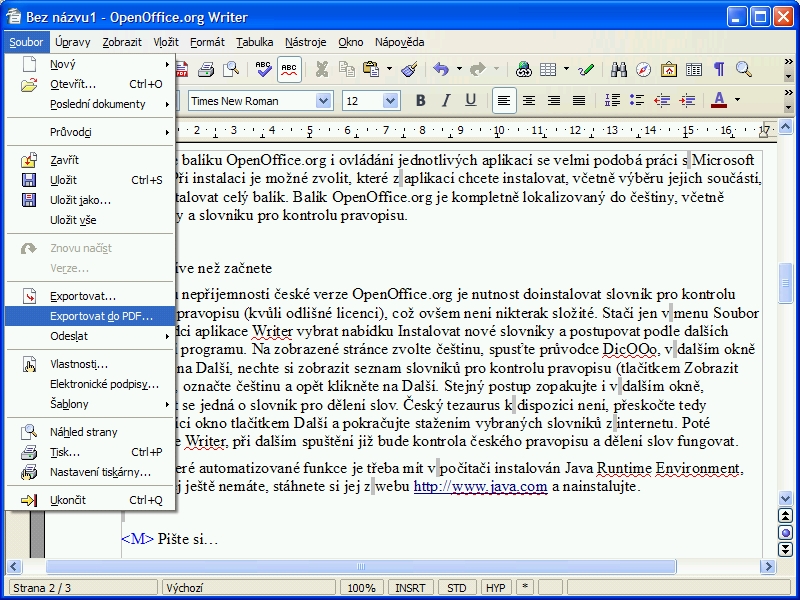The height and width of the screenshot is (600, 800).
Task: Click the 100% zoom status field
Action: coord(361,588)
